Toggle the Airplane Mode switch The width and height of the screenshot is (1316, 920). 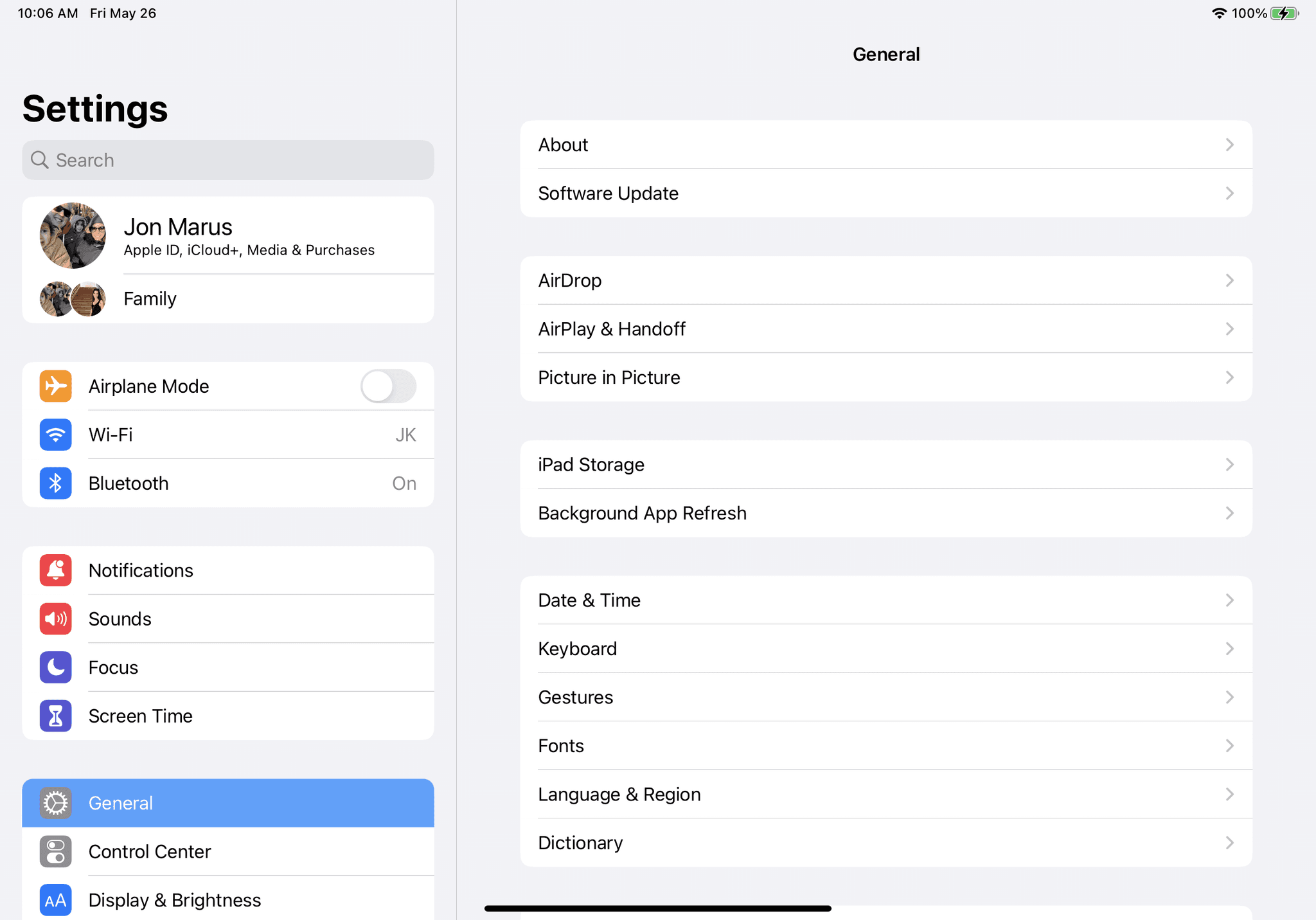(388, 386)
